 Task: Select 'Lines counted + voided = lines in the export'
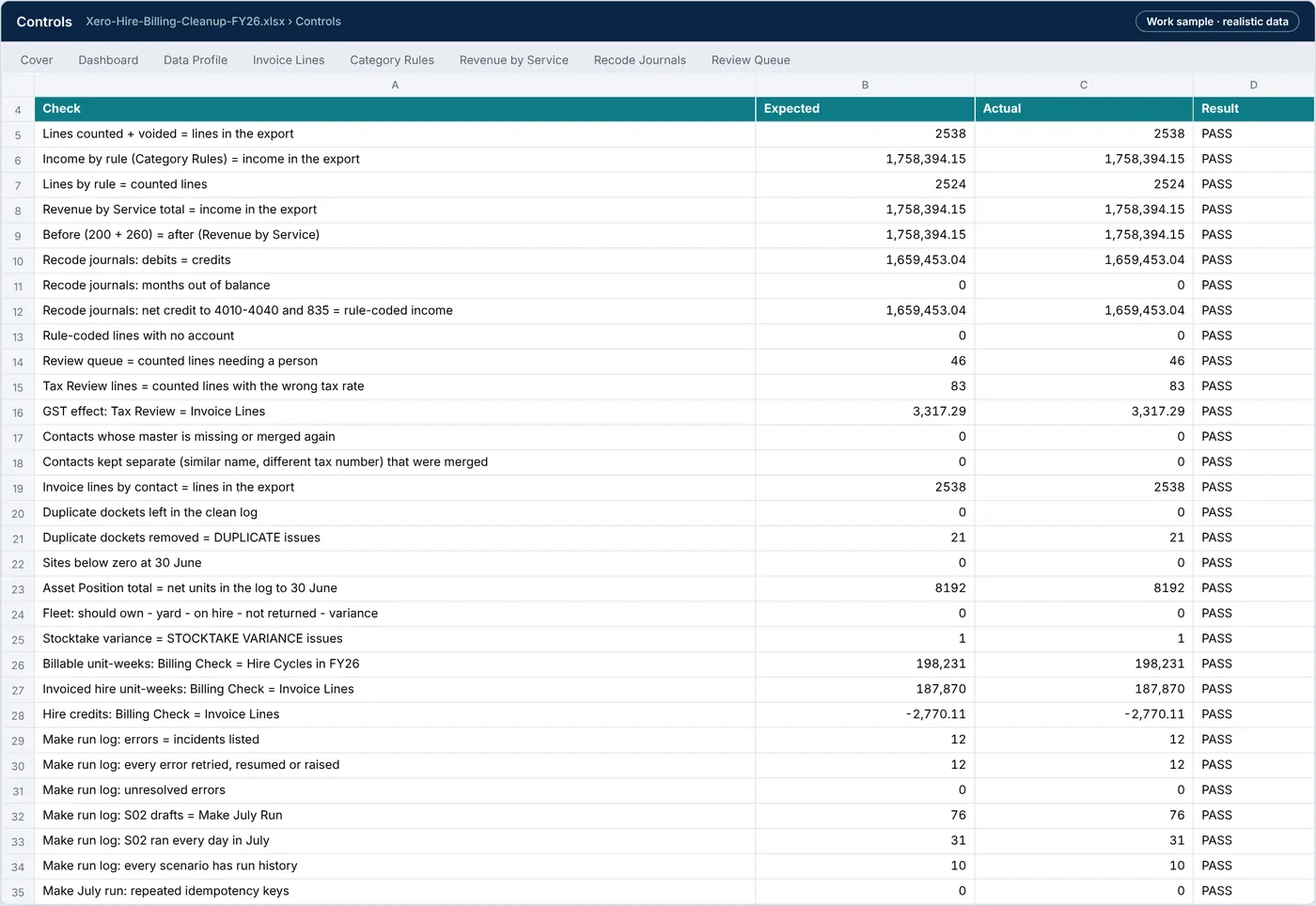(395, 134)
